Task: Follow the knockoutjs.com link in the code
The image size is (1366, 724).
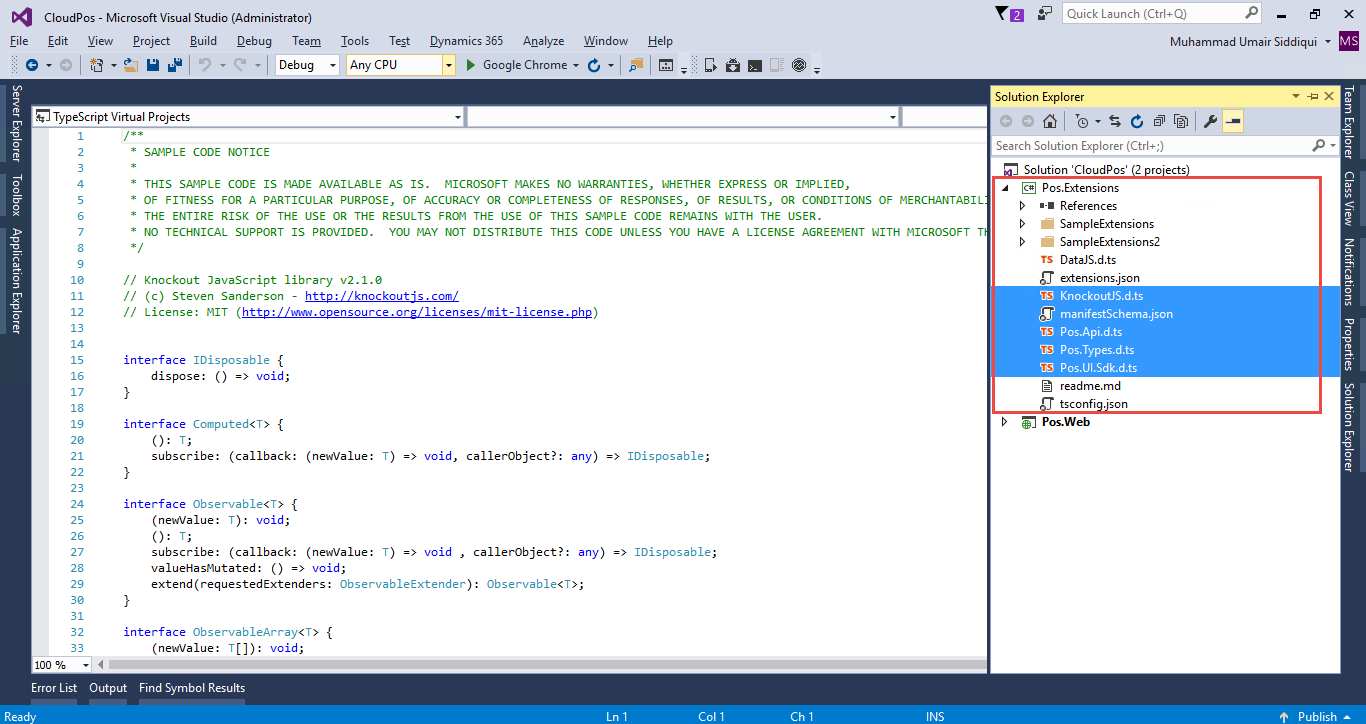Action: click(x=381, y=295)
